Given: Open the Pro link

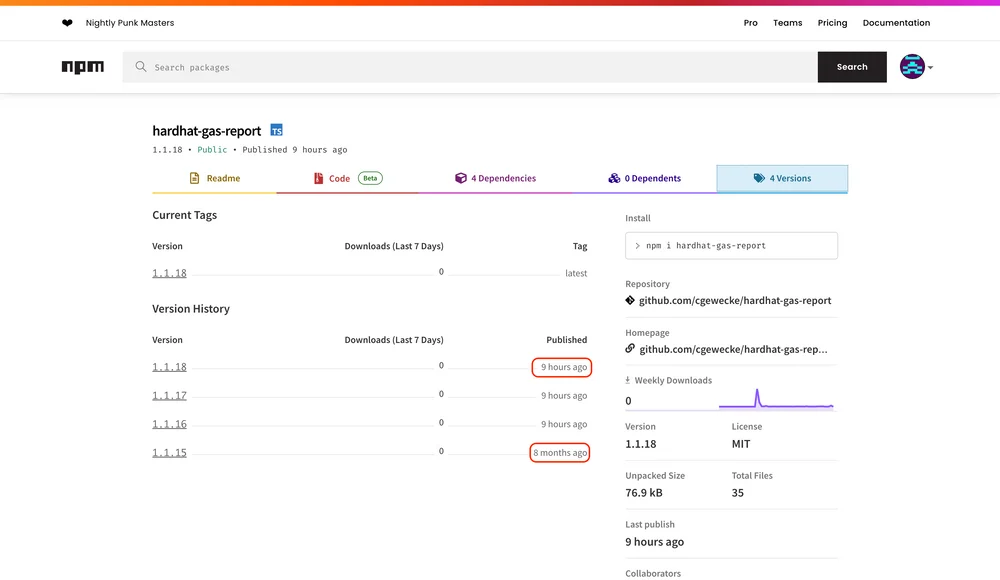Looking at the screenshot, I should tap(751, 23).
